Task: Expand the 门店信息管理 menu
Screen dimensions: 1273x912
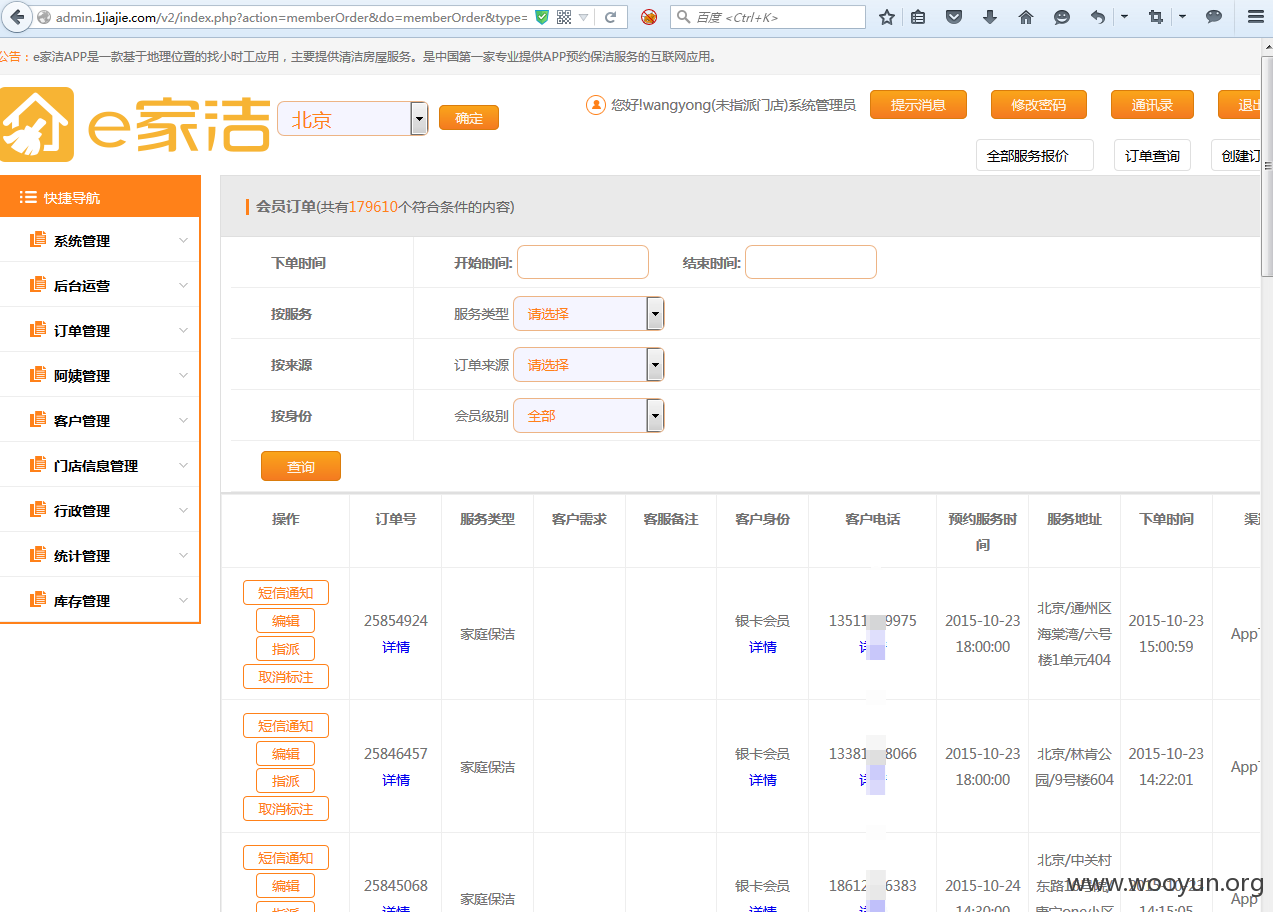Action: (x=100, y=465)
